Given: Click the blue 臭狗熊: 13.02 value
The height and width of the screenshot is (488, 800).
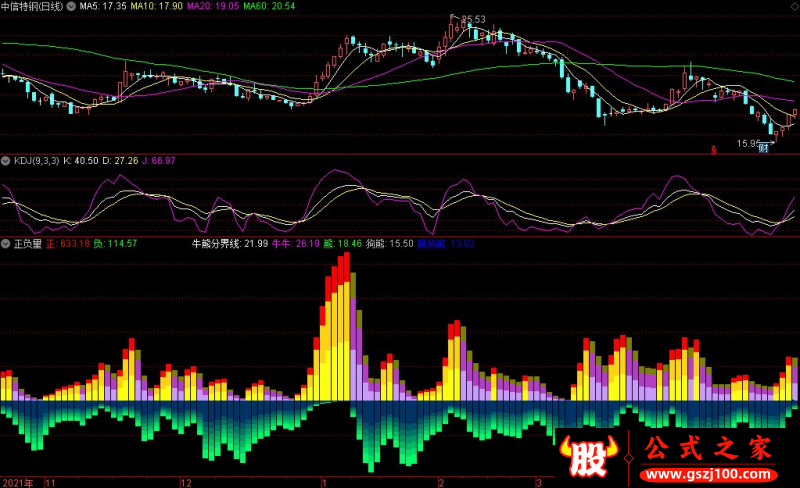Looking at the screenshot, I should coord(446,244).
